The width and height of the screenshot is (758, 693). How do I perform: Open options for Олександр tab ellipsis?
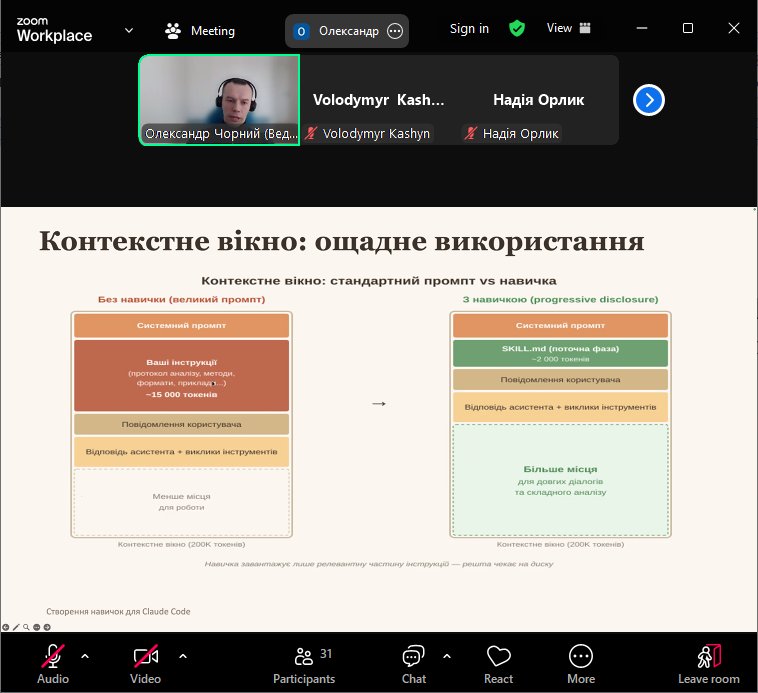tap(395, 31)
